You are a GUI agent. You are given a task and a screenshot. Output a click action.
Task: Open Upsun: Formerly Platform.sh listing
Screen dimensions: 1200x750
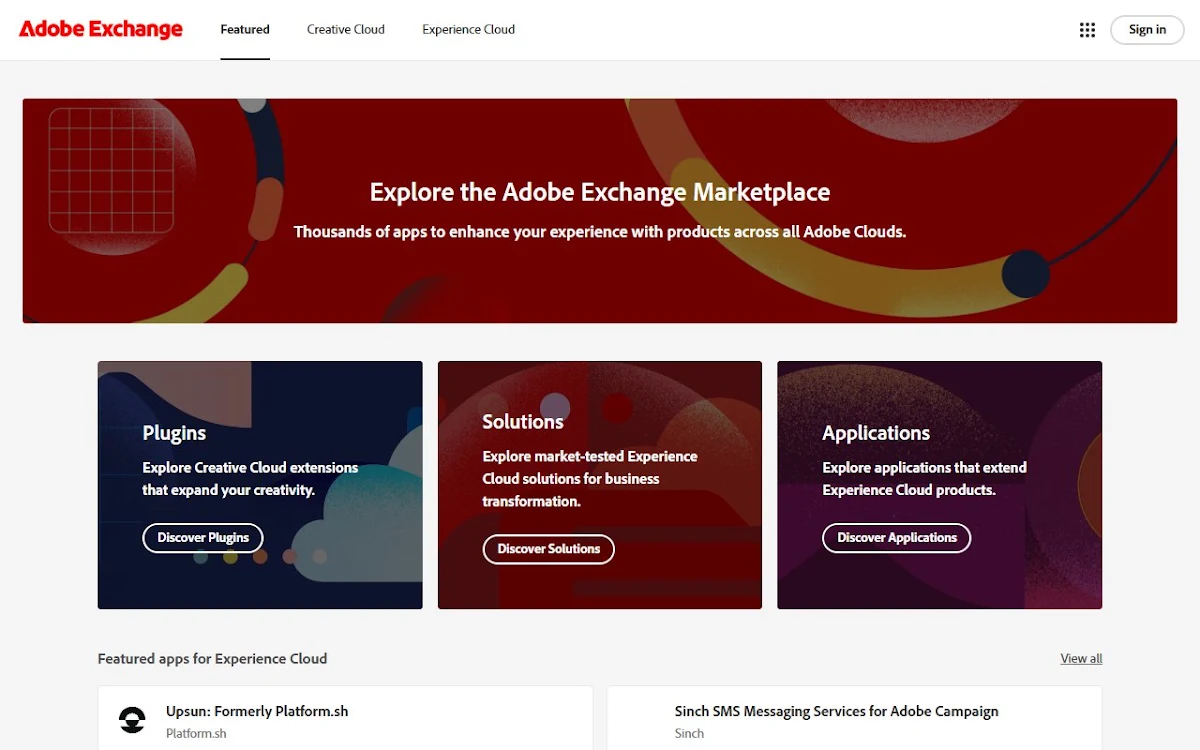[257, 712]
